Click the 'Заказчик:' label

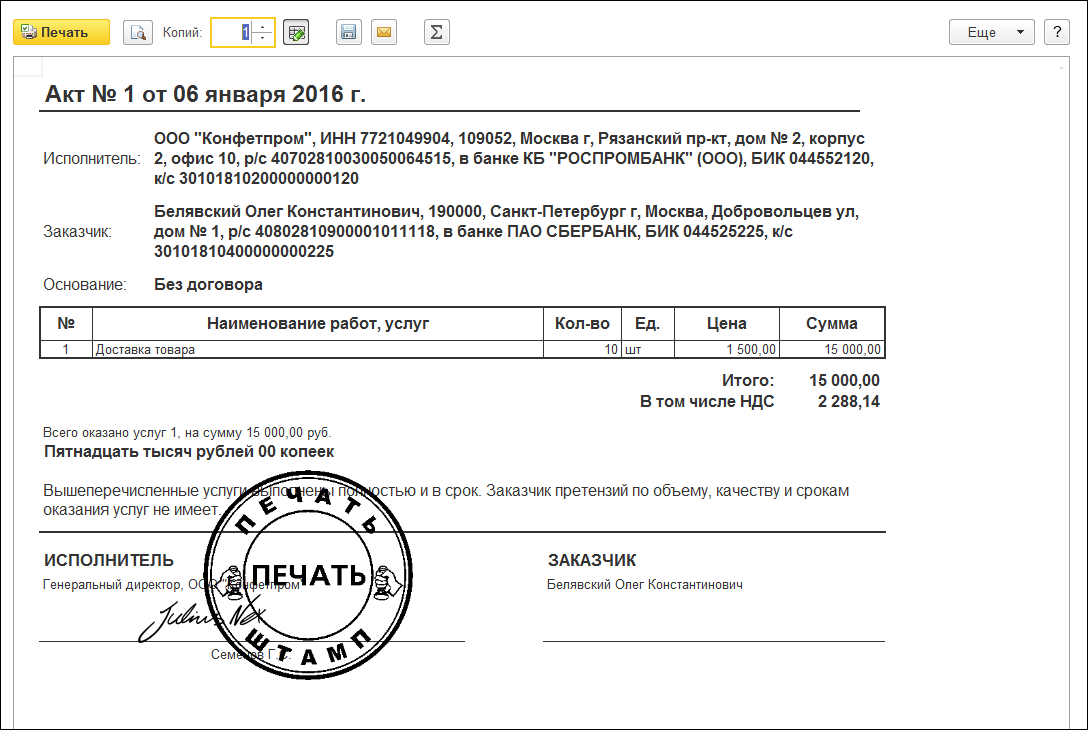click(77, 232)
